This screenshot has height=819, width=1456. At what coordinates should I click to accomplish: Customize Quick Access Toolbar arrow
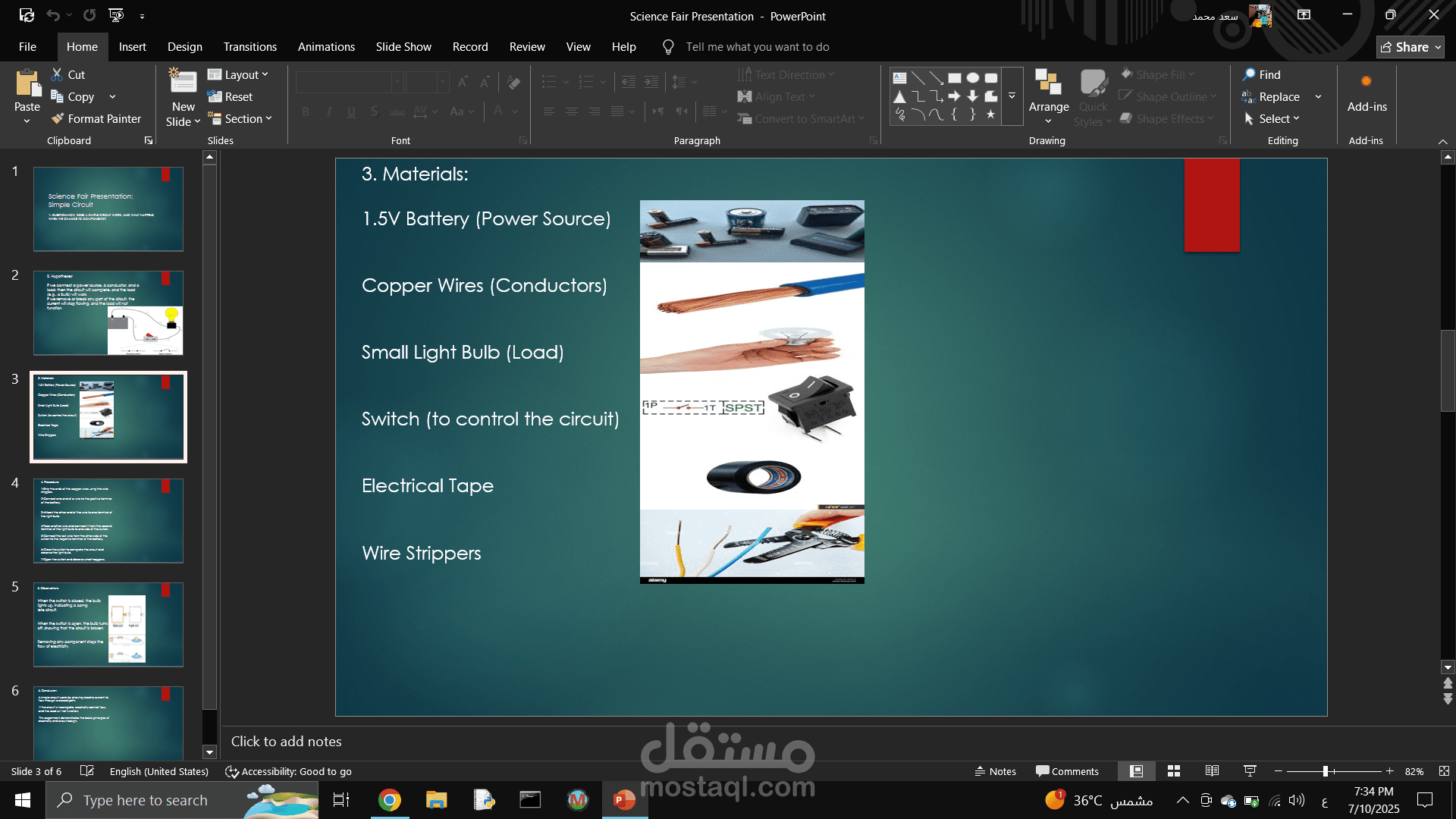pos(142,15)
